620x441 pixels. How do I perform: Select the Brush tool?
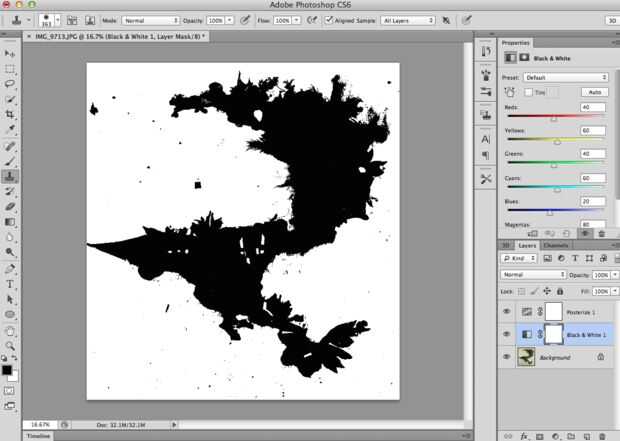(10, 161)
